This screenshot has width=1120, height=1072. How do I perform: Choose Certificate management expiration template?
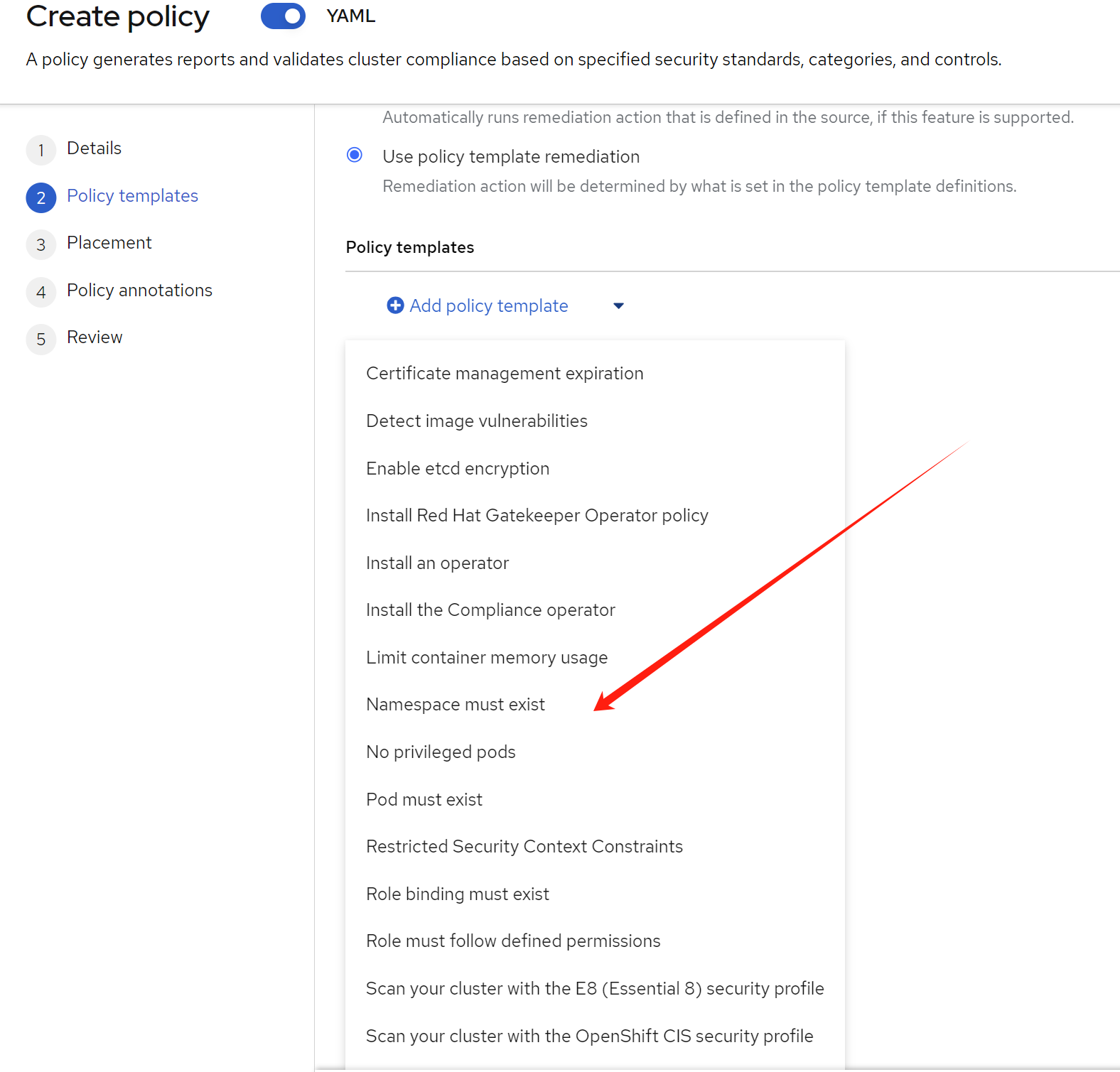pyautogui.click(x=505, y=374)
